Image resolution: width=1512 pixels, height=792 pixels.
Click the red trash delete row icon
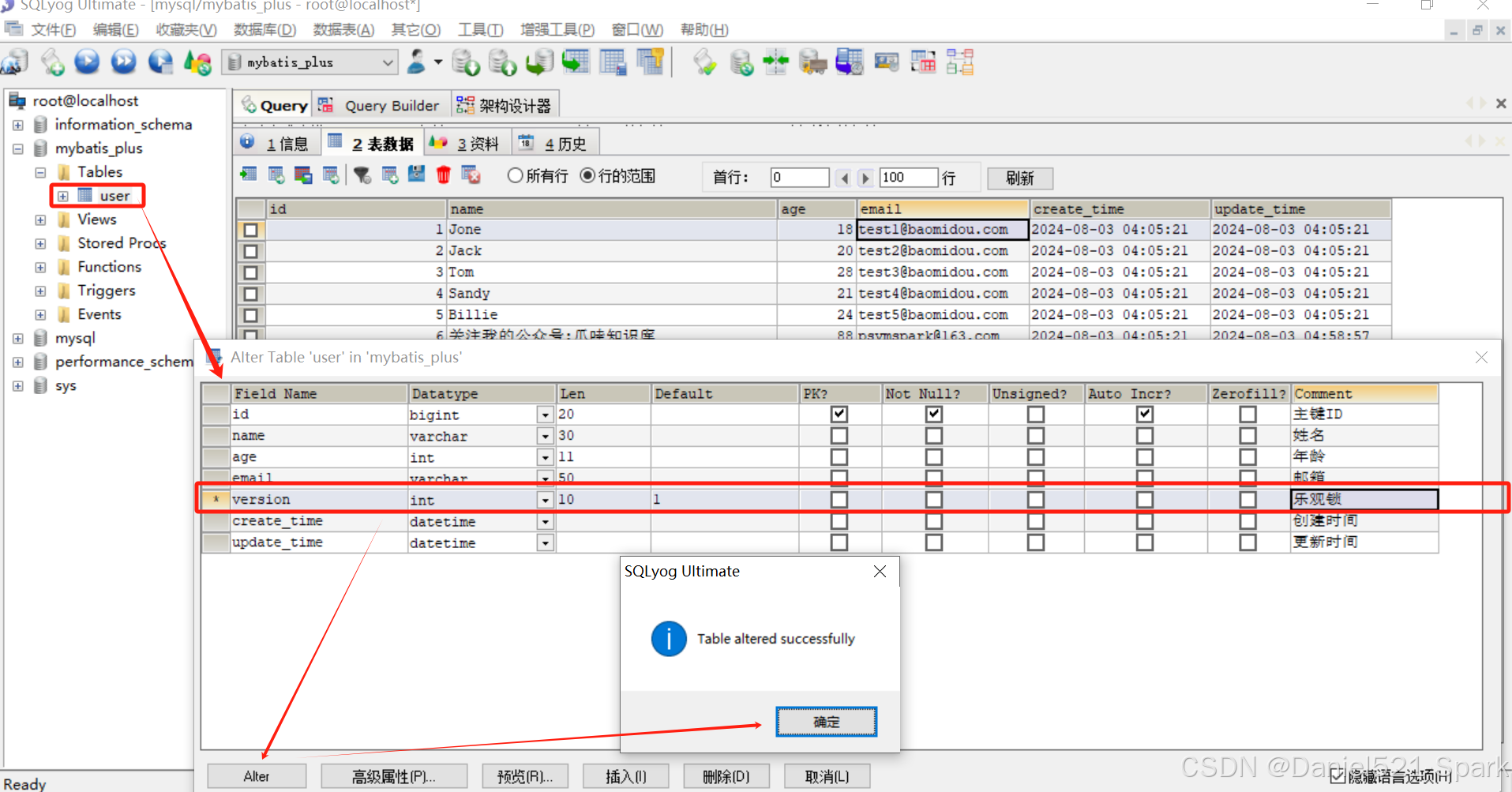[x=443, y=175]
